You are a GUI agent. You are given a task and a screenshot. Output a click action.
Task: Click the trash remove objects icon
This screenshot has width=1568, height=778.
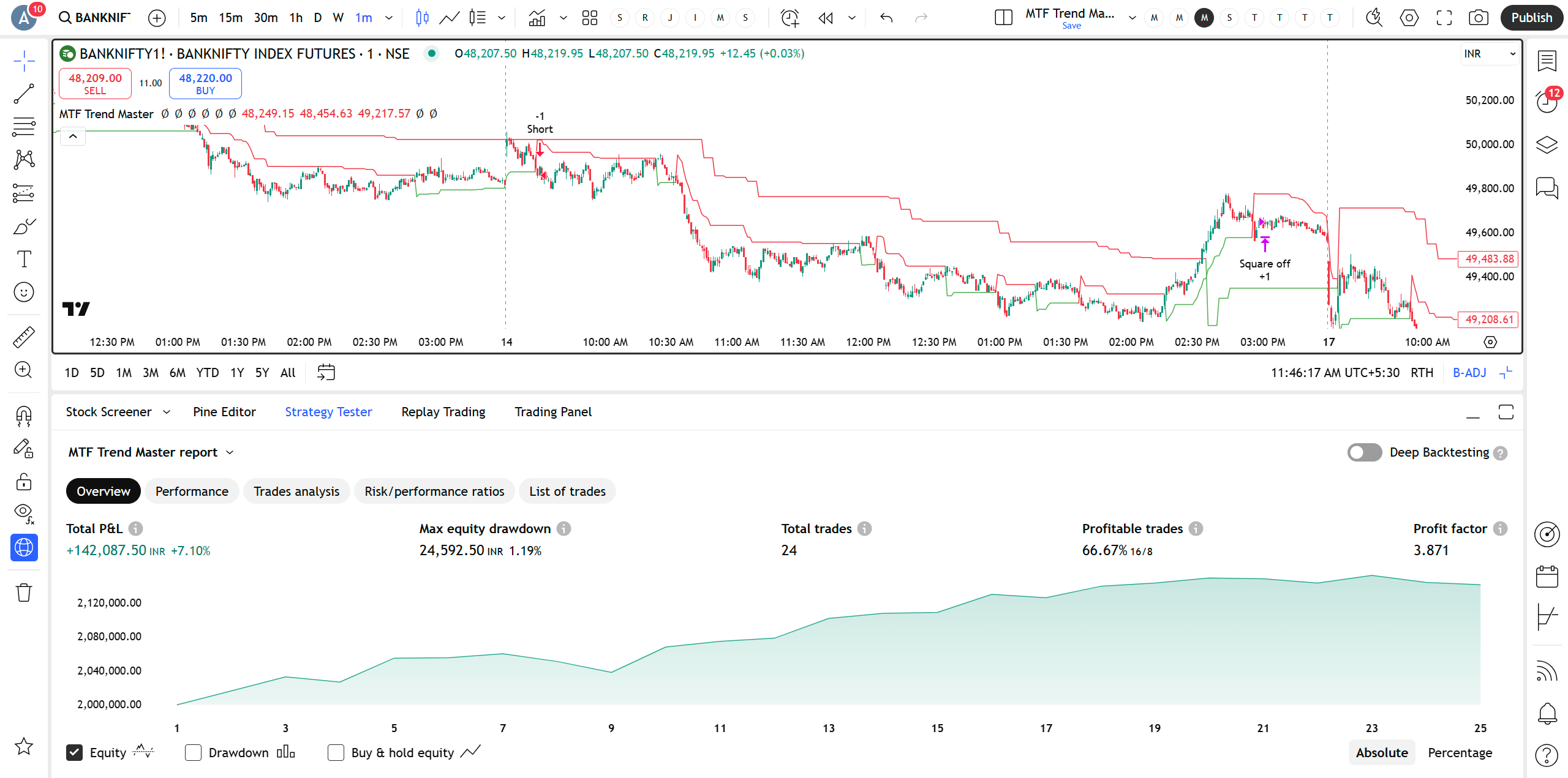tap(24, 593)
